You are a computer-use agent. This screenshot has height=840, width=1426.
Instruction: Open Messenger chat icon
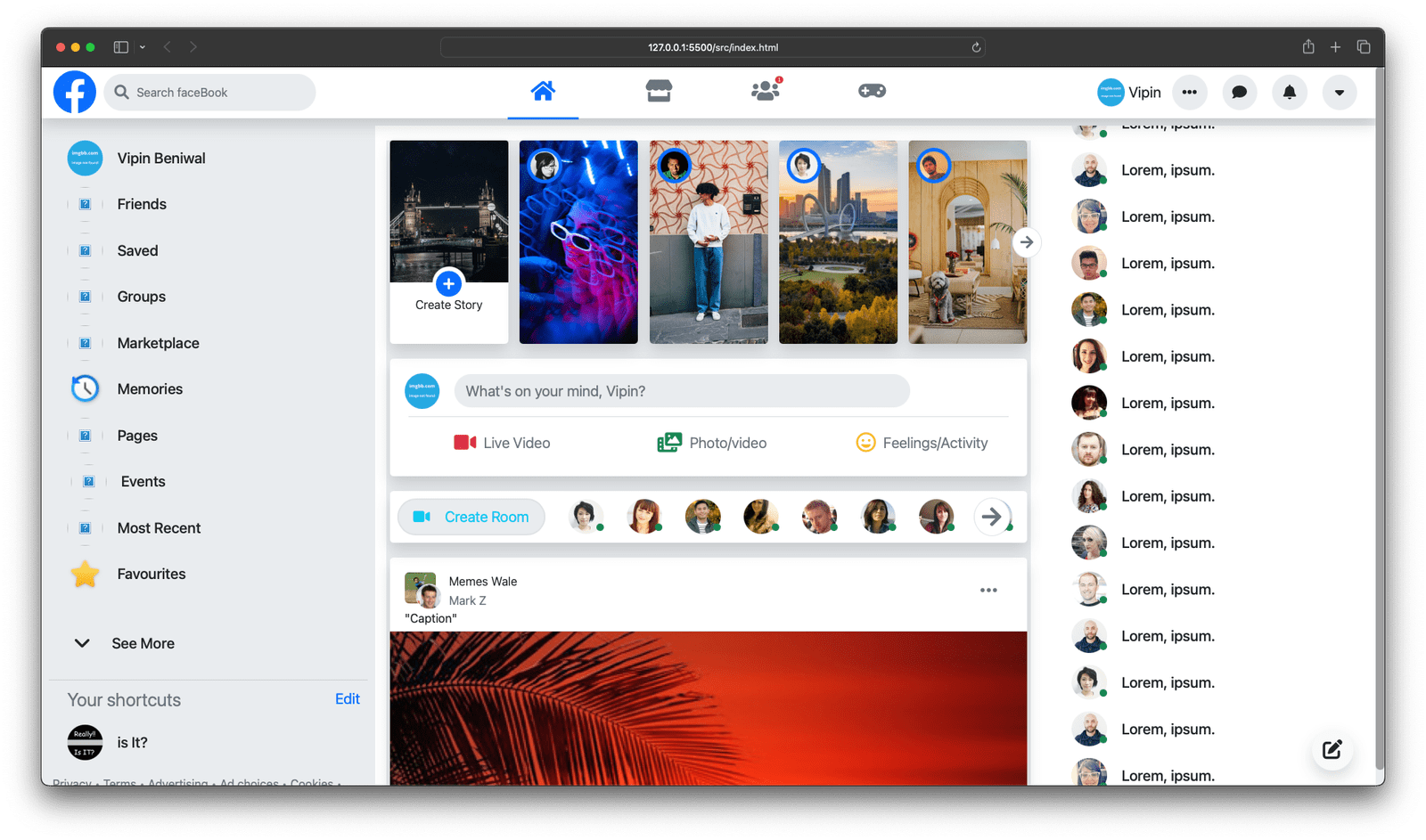coord(1239,92)
